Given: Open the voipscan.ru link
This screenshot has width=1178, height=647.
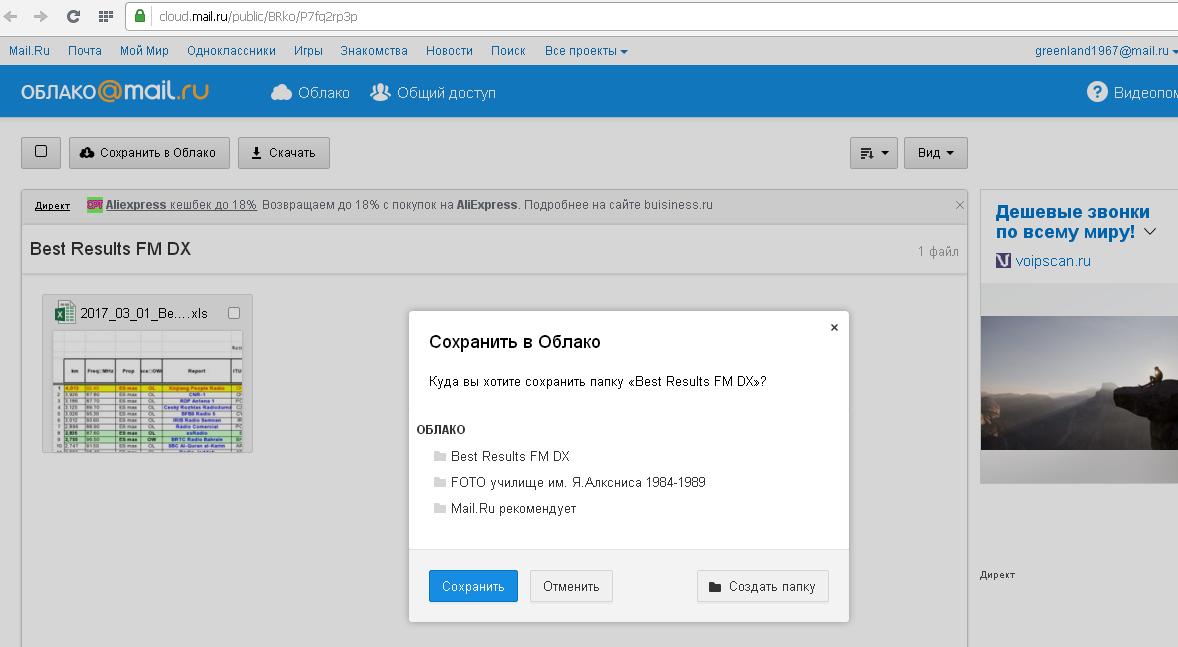Looking at the screenshot, I should (x=1053, y=261).
